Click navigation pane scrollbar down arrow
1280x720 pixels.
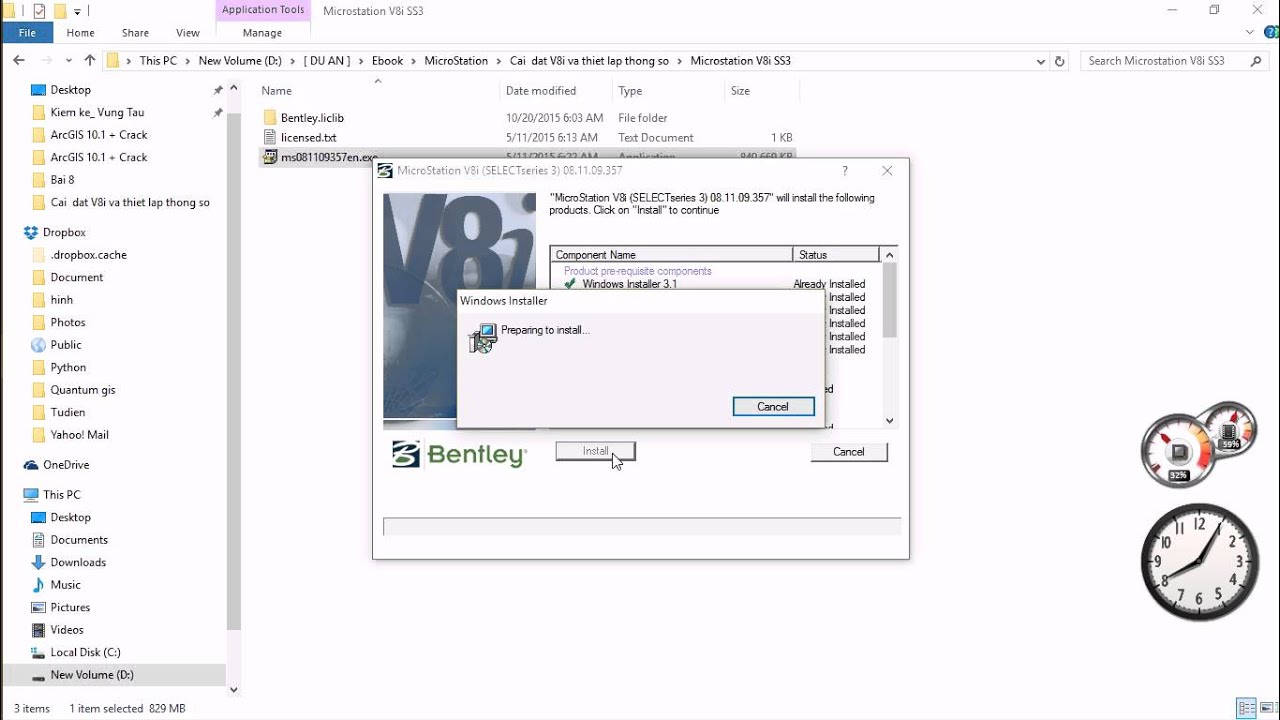234,689
